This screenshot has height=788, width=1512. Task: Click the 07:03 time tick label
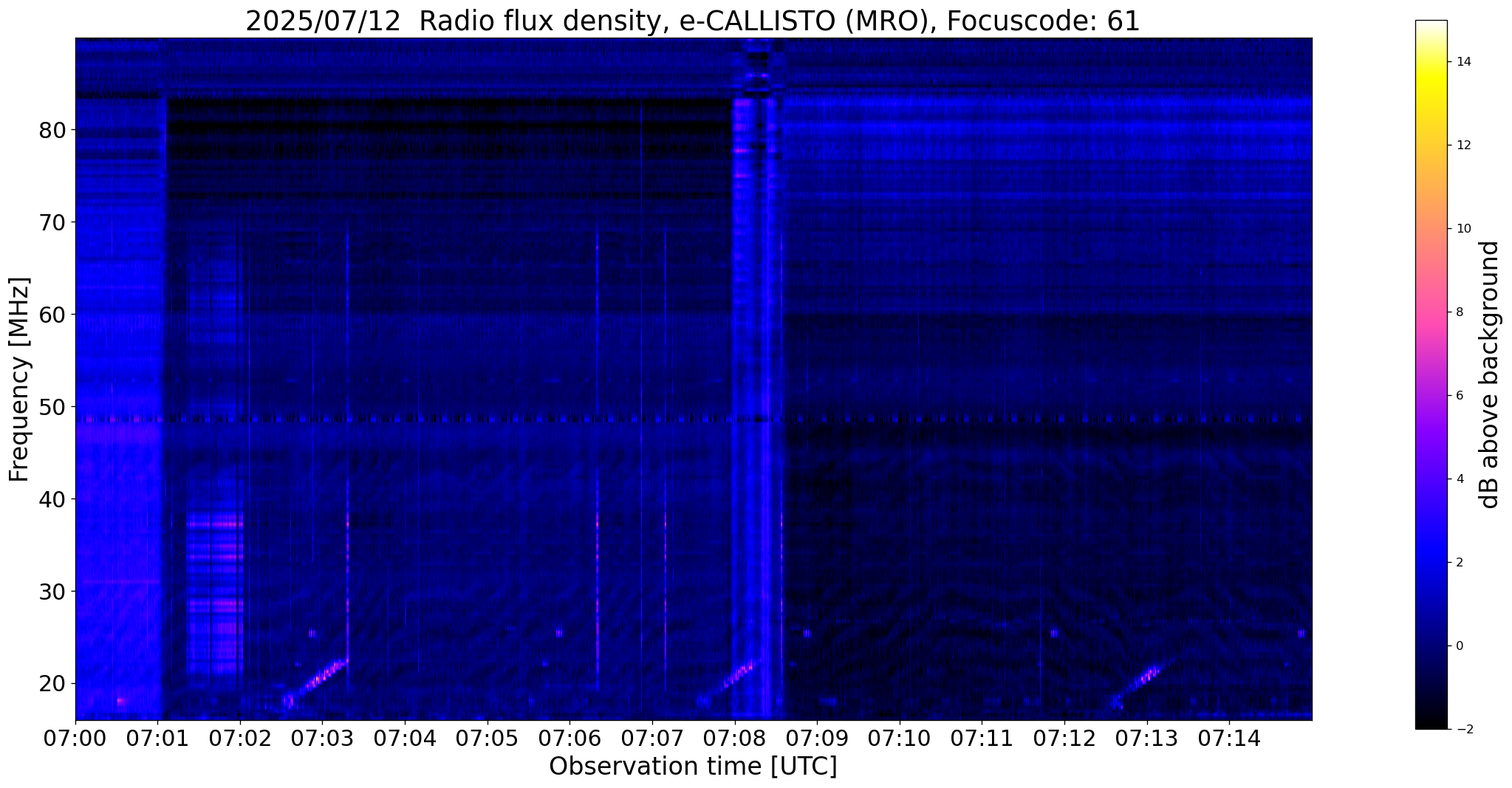(x=323, y=739)
